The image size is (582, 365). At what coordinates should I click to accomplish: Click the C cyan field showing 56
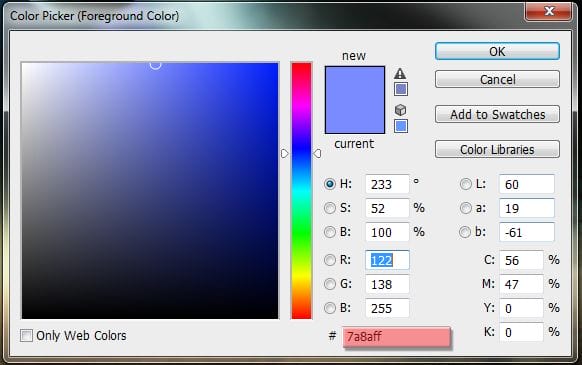[x=521, y=260]
